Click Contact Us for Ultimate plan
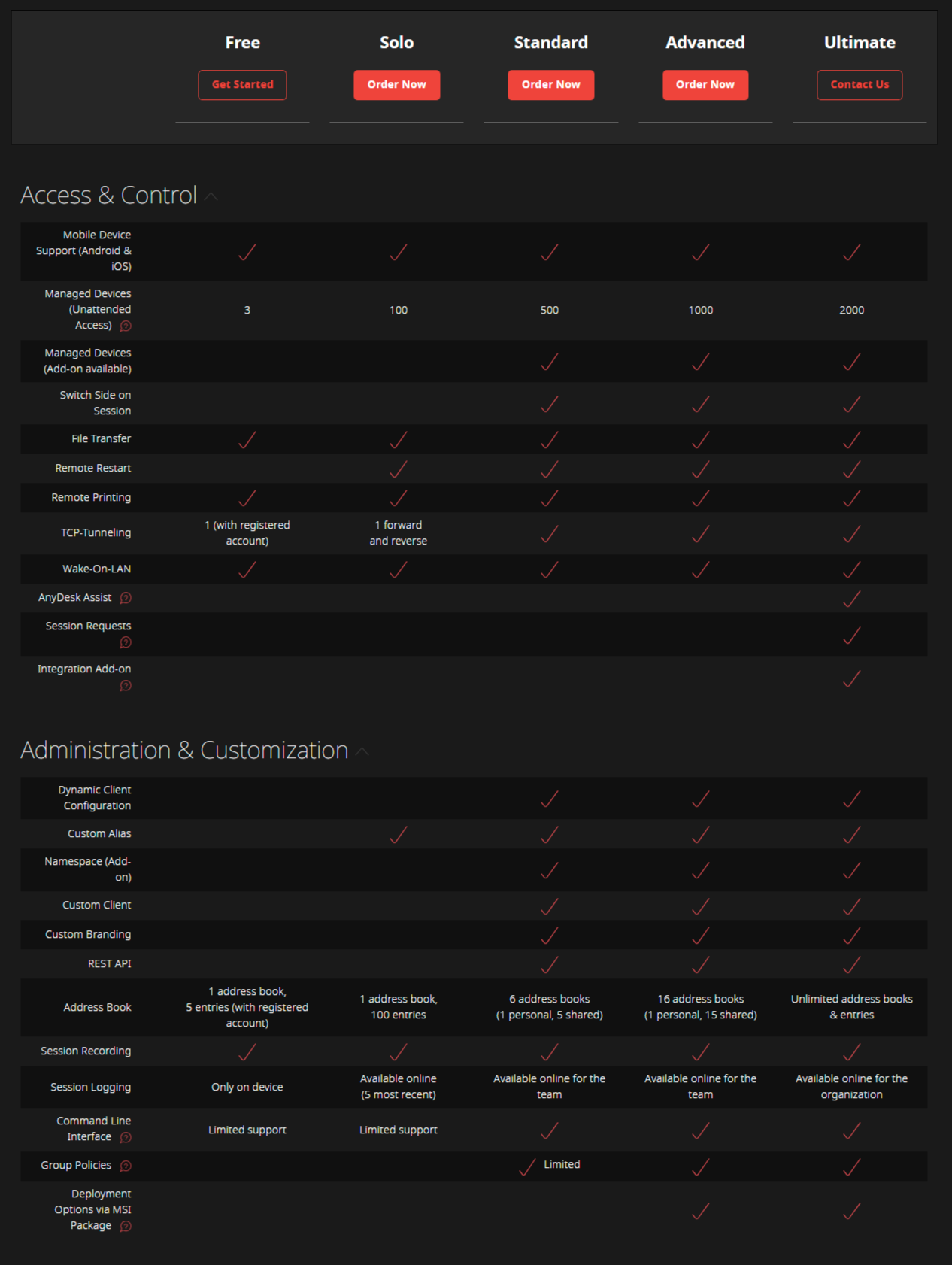The width and height of the screenshot is (952, 1265). (860, 85)
